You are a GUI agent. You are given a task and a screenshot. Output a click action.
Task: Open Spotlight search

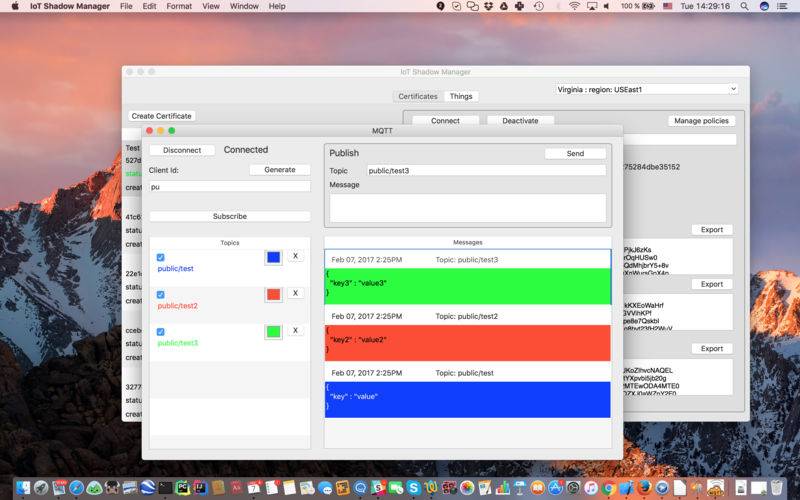click(x=744, y=6)
